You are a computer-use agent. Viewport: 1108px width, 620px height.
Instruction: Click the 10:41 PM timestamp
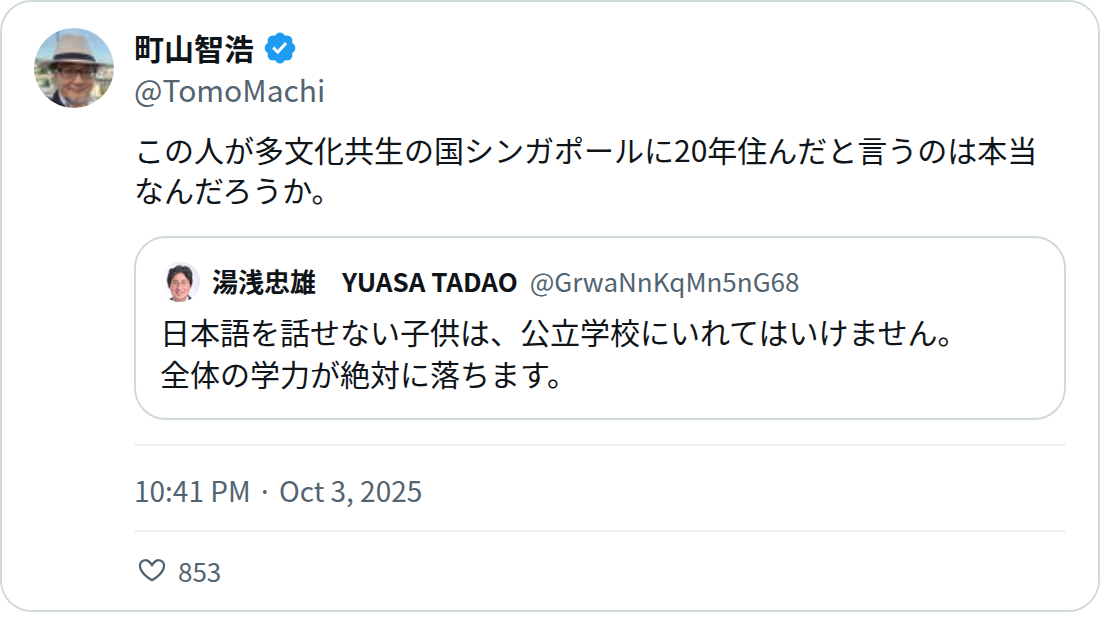tap(192, 492)
